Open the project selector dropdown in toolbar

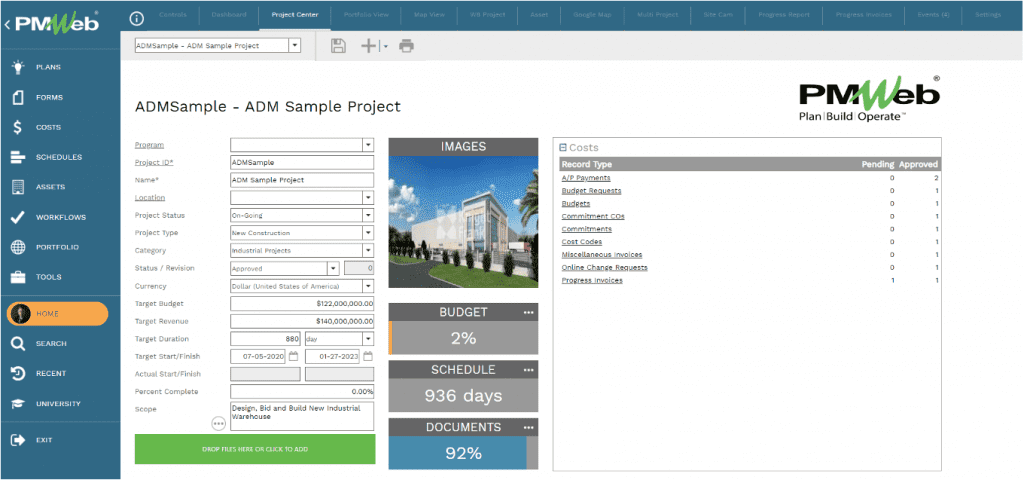[x=295, y=46]
